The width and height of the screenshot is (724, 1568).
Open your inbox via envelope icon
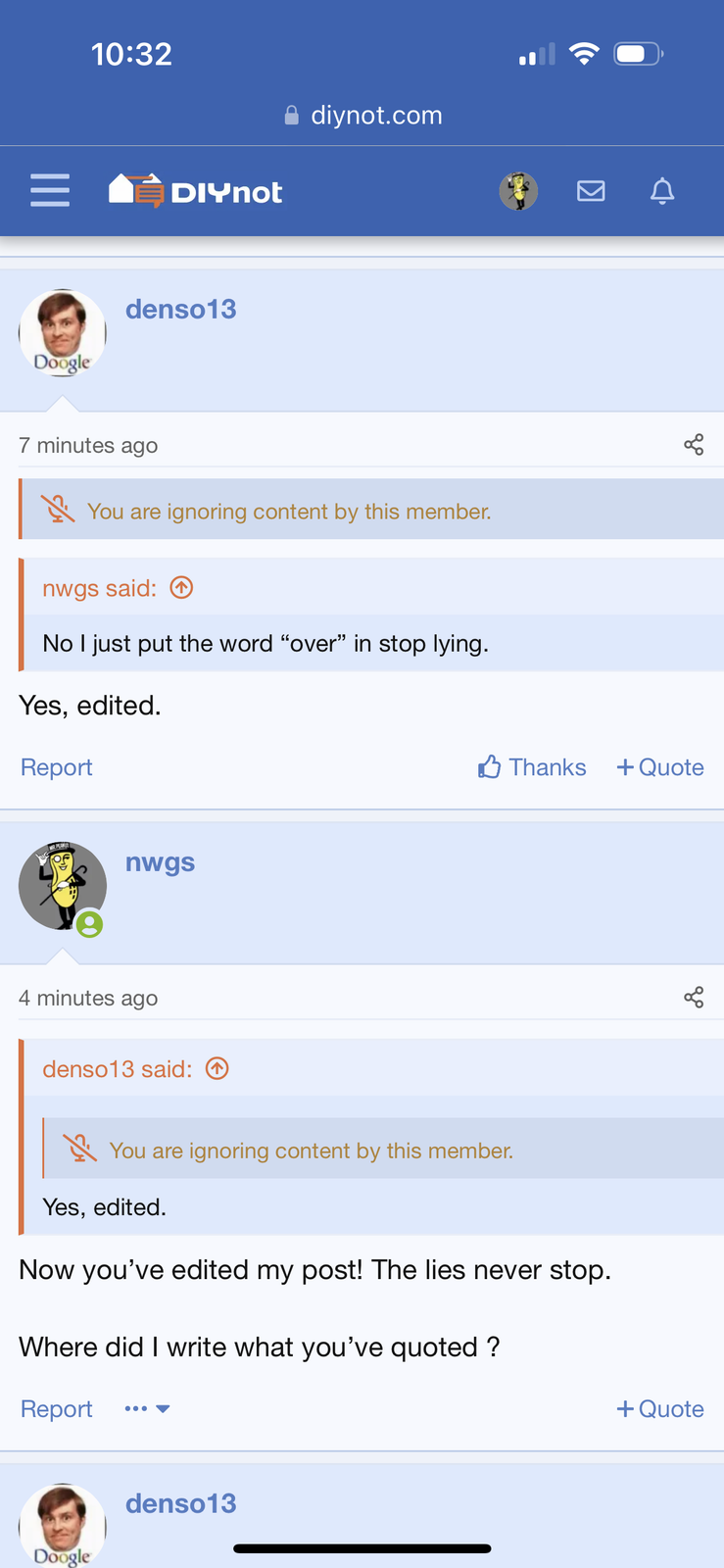tap(591, 191)
